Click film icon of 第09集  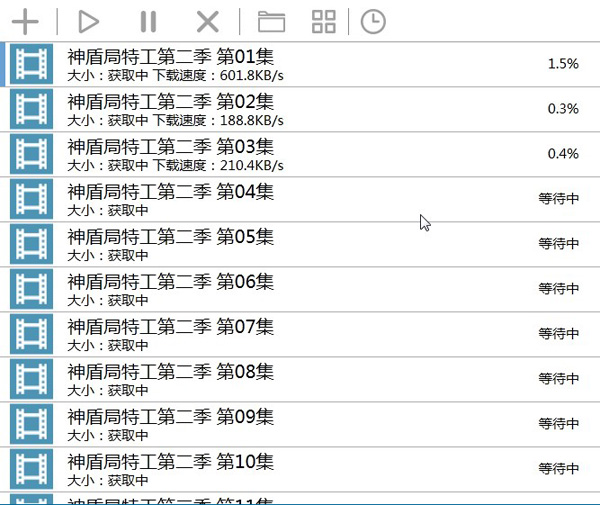31,424
